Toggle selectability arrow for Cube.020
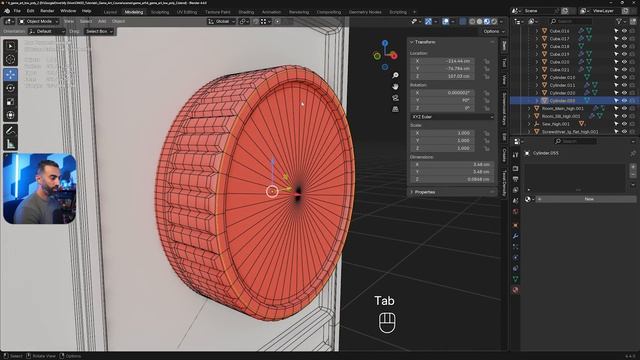640x360 pixels. [x=616, y=62]
